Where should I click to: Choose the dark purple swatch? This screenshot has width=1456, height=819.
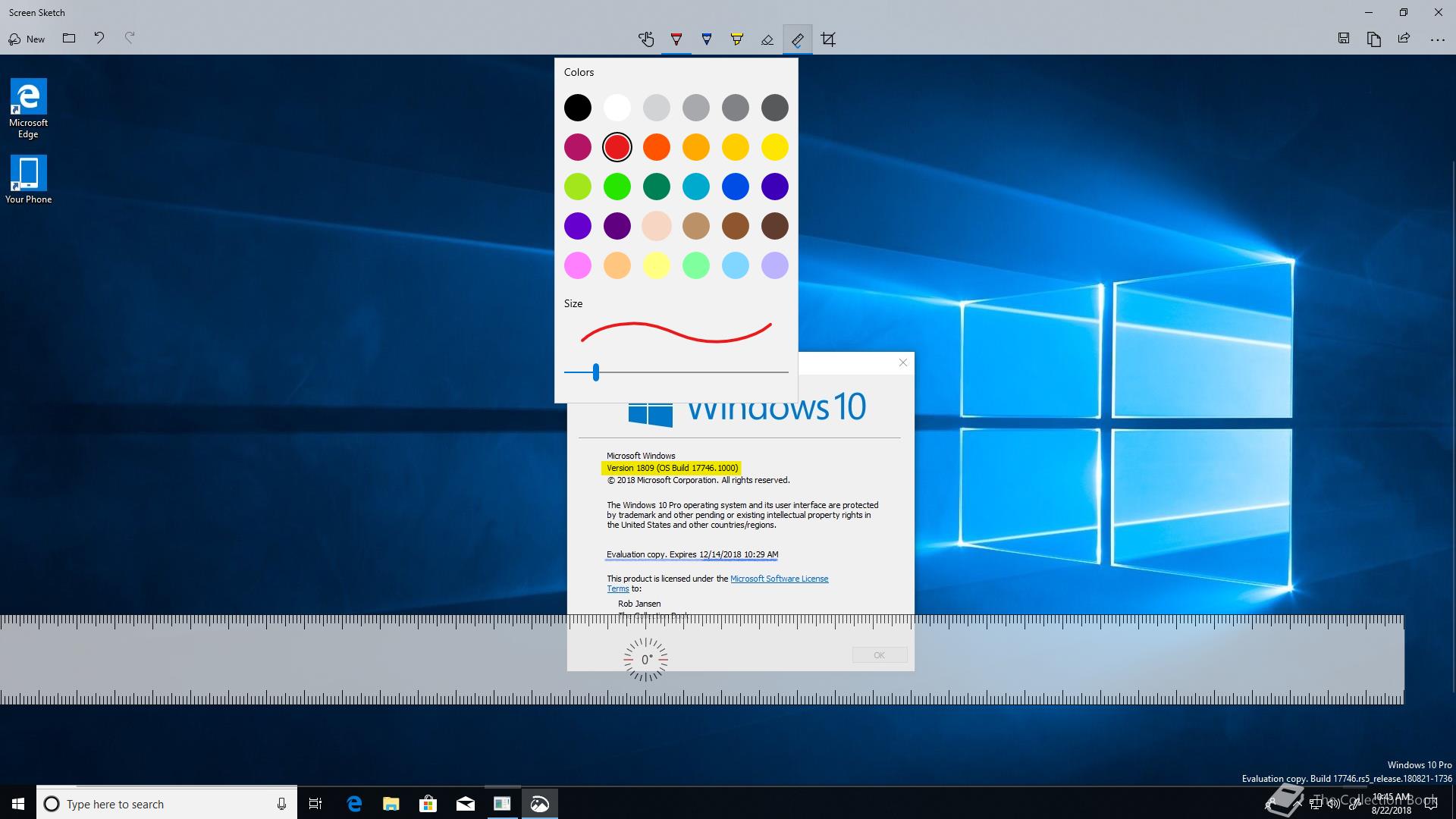tap(617, 226)
